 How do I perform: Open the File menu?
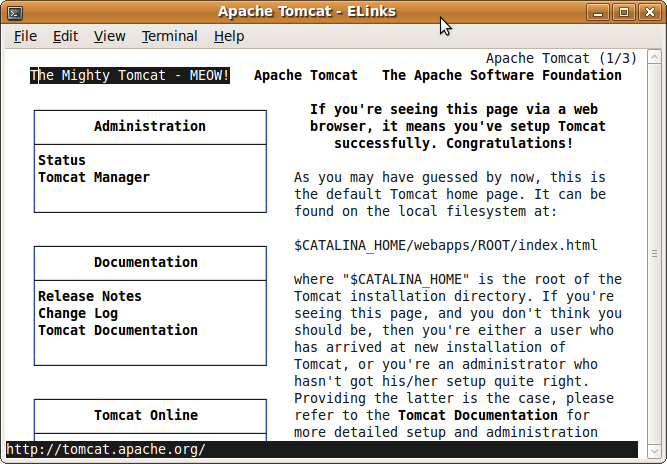coord(25,36)
